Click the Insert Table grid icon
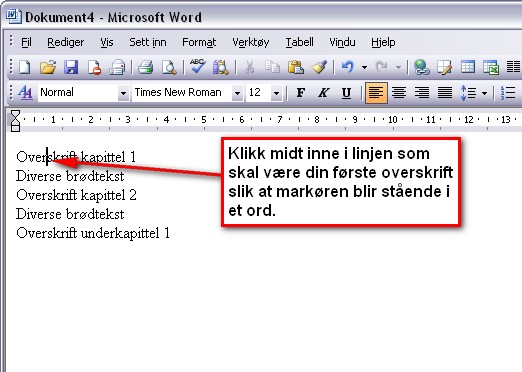Image resolution: width=522 pixels, height=372 pixels. [468, 67]
